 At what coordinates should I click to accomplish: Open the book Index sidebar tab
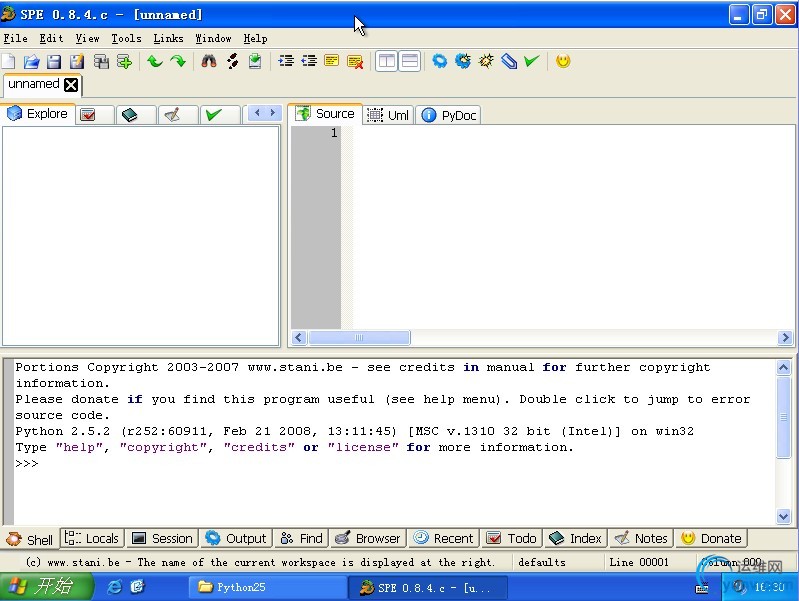point(136,115)
